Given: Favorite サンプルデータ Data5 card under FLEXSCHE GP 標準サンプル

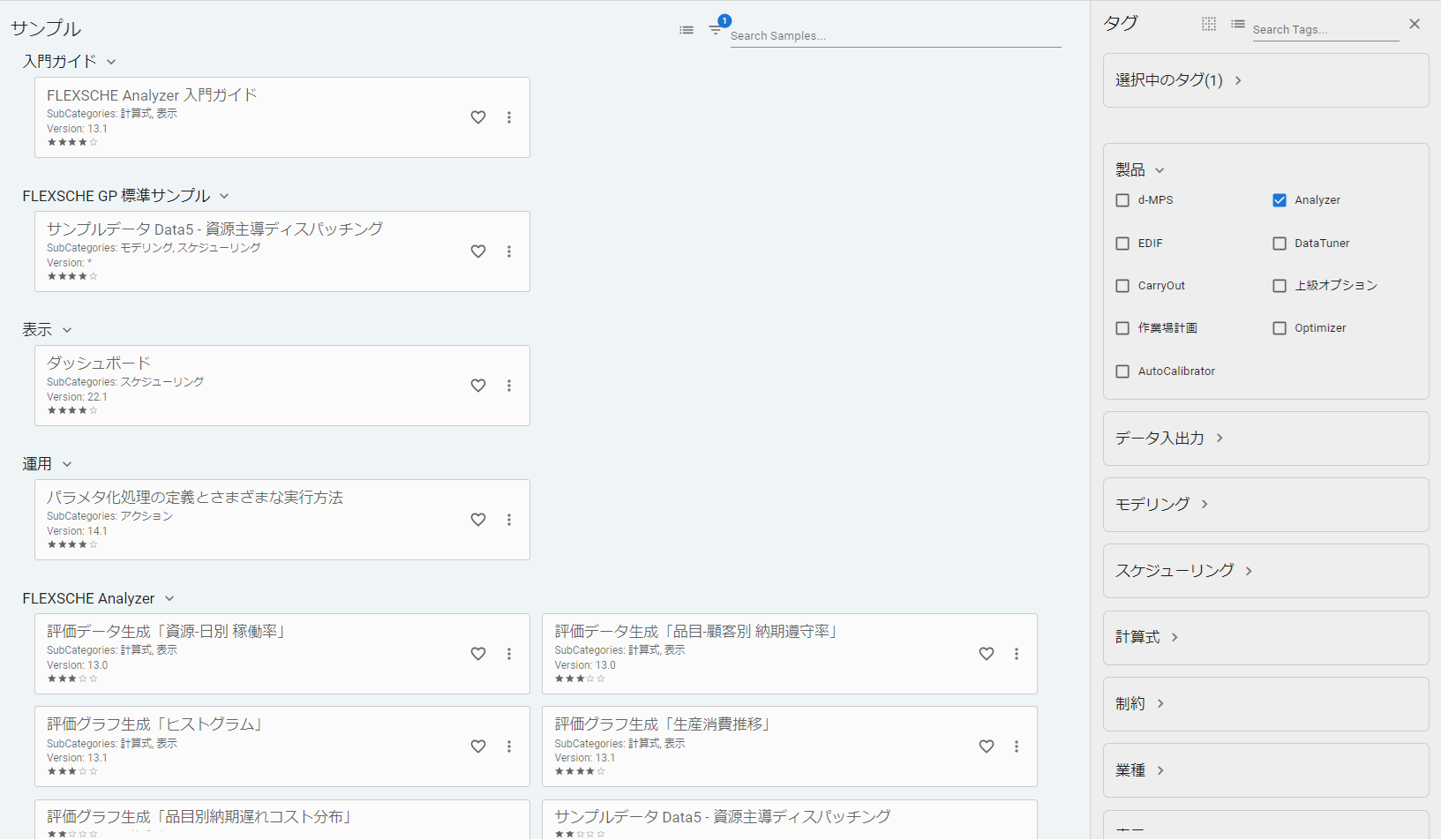Looking at the screenshot, I should coord(478,251).
